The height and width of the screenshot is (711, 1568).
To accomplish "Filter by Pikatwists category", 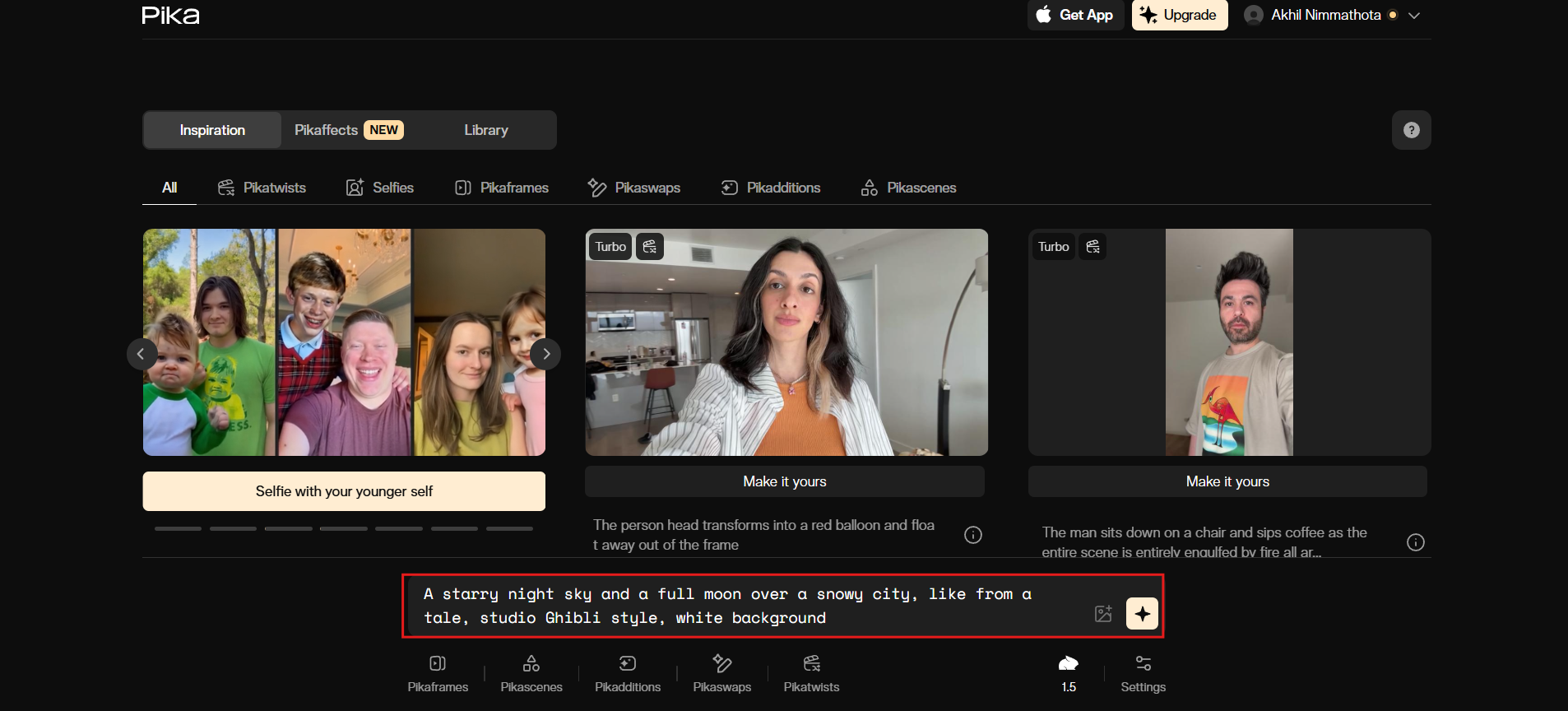I will tap(262, 188).
